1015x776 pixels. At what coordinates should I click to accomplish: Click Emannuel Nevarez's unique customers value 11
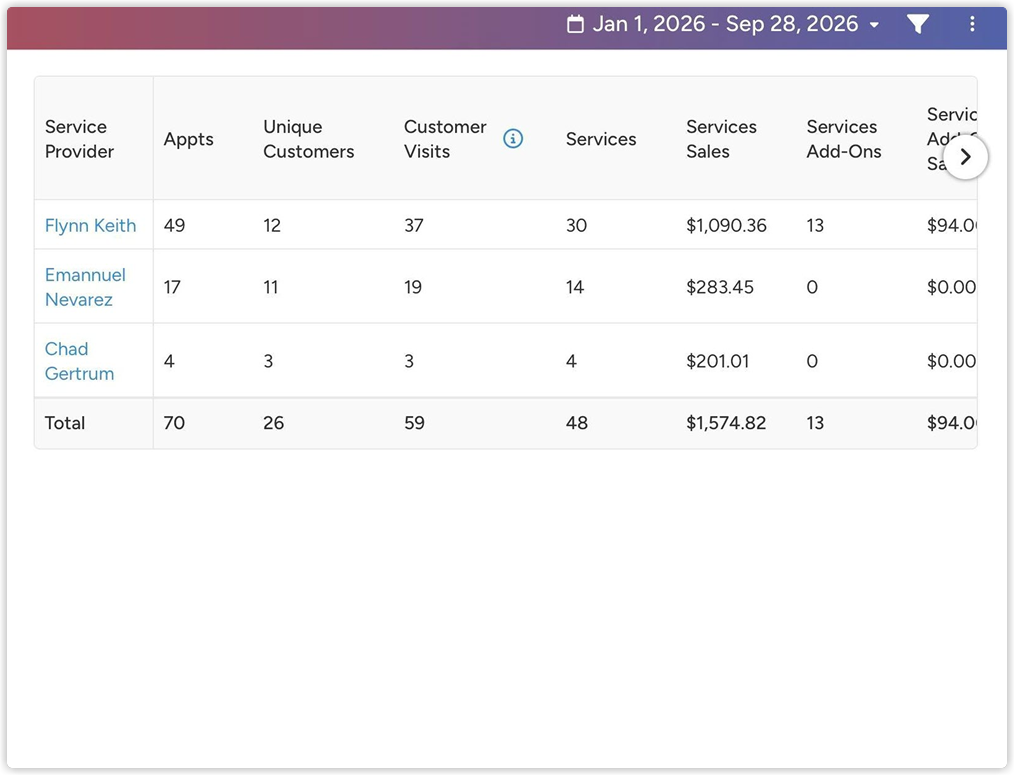pyautogui.click(x=271, y=287)
